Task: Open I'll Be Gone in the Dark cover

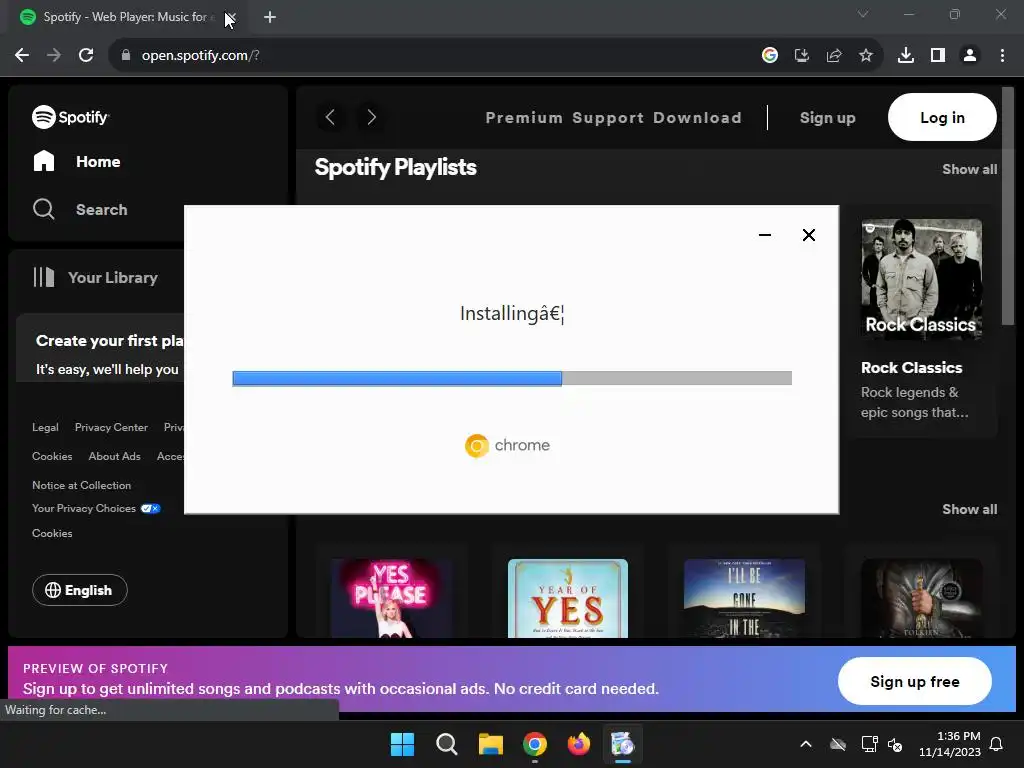Action: pos(744,598)
